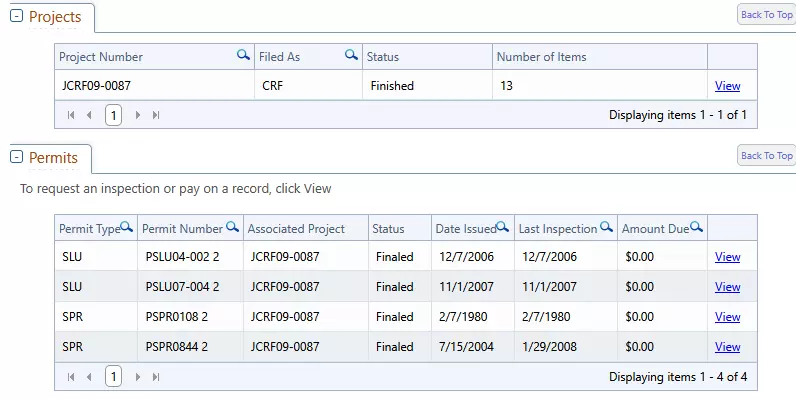Select the Projects tab heading

point(55,17)
